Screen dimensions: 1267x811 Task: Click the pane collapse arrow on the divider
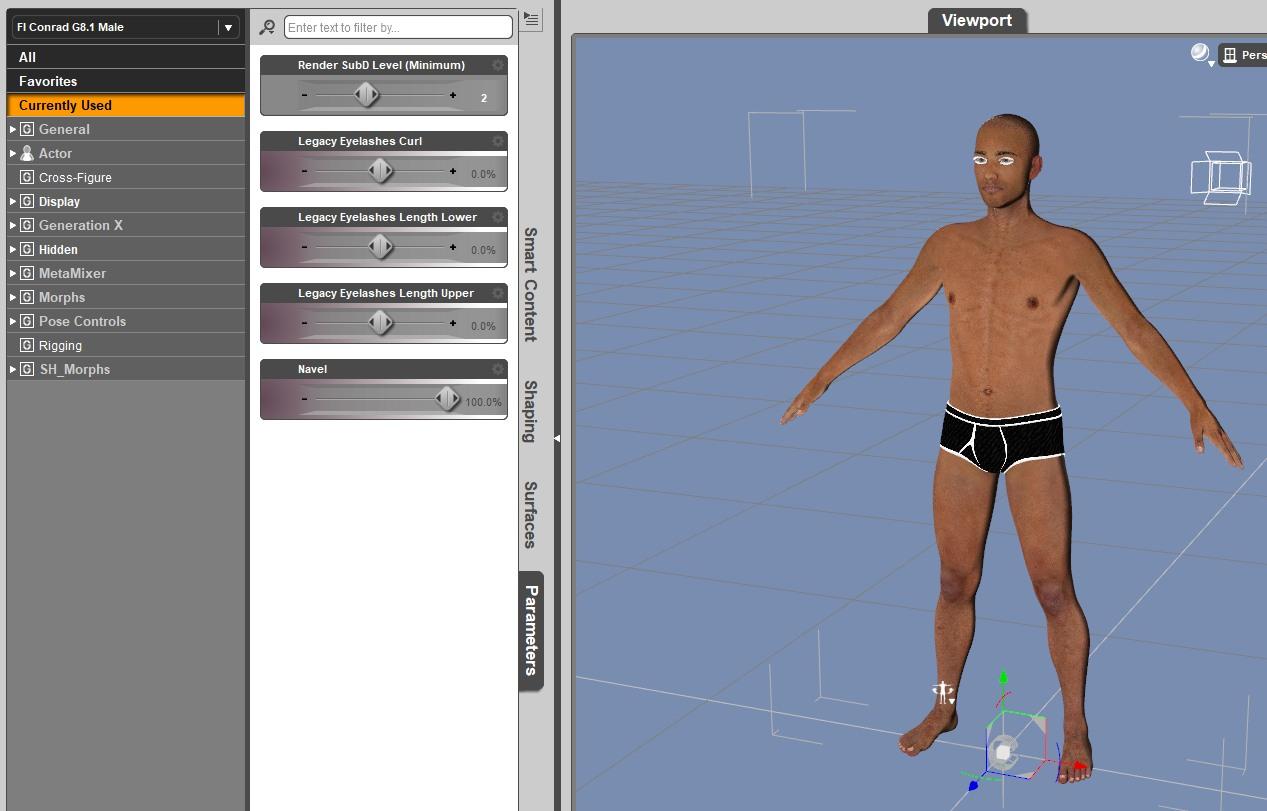[x=557, y=438]
